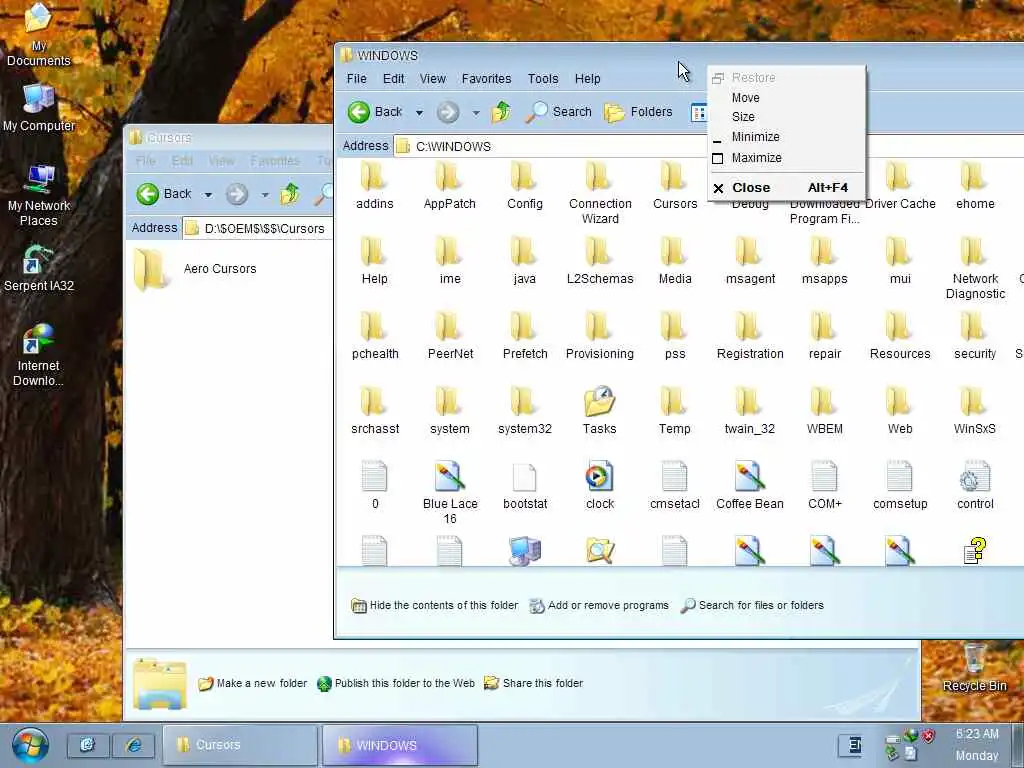Image resolution: width=1024 pixels, height=768 pixels.
Task: Click Make a new folder link
Action: point(252,683)
